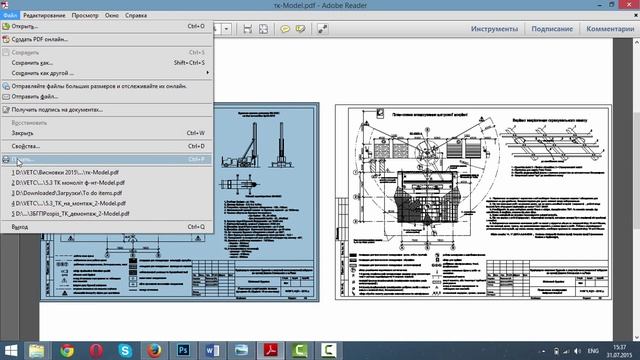
Task: Open Firefox from the taskbar
Action: coord(154,351)
